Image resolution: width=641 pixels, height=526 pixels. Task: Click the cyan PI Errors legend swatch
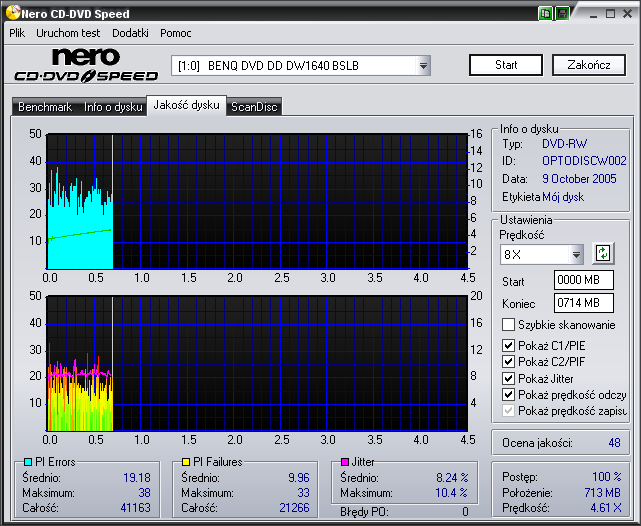point(28,462)
